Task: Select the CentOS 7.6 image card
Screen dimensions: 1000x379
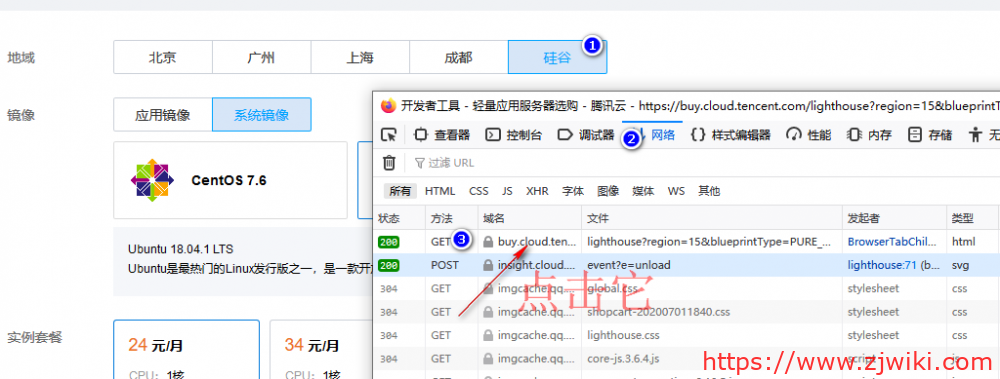Action: pyautogui.click(x=230, y=181)
